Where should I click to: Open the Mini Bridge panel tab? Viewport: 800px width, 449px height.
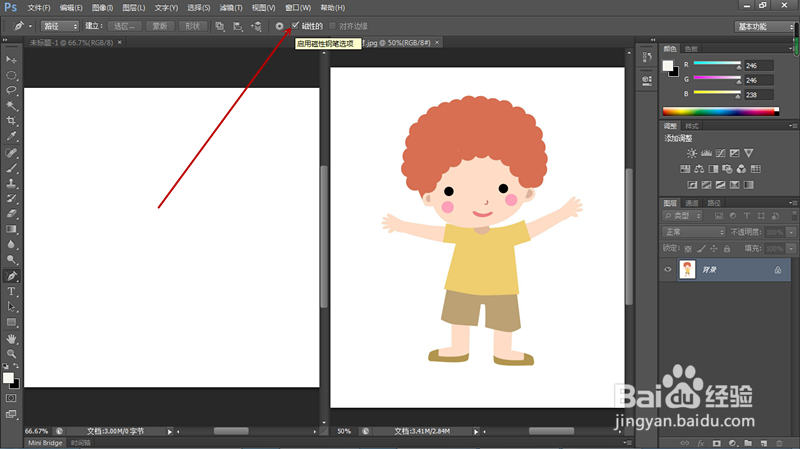click(x=45, y=443)
